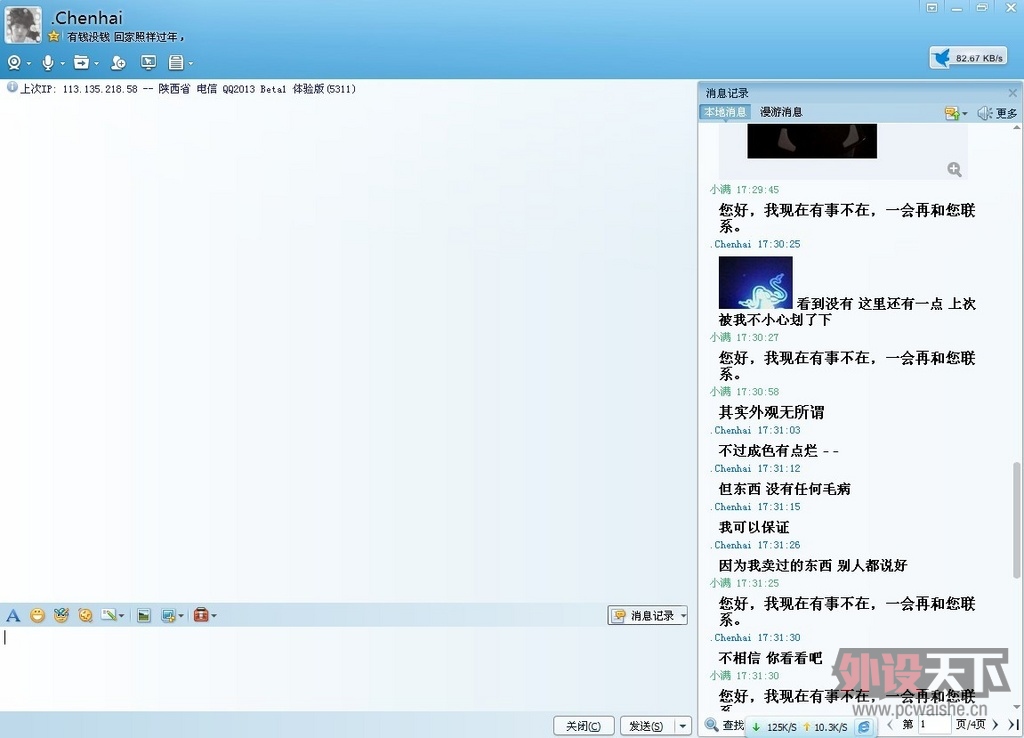Click message '其实外观无所谓'
This screenshot has height=738, width=1024.
771,412
